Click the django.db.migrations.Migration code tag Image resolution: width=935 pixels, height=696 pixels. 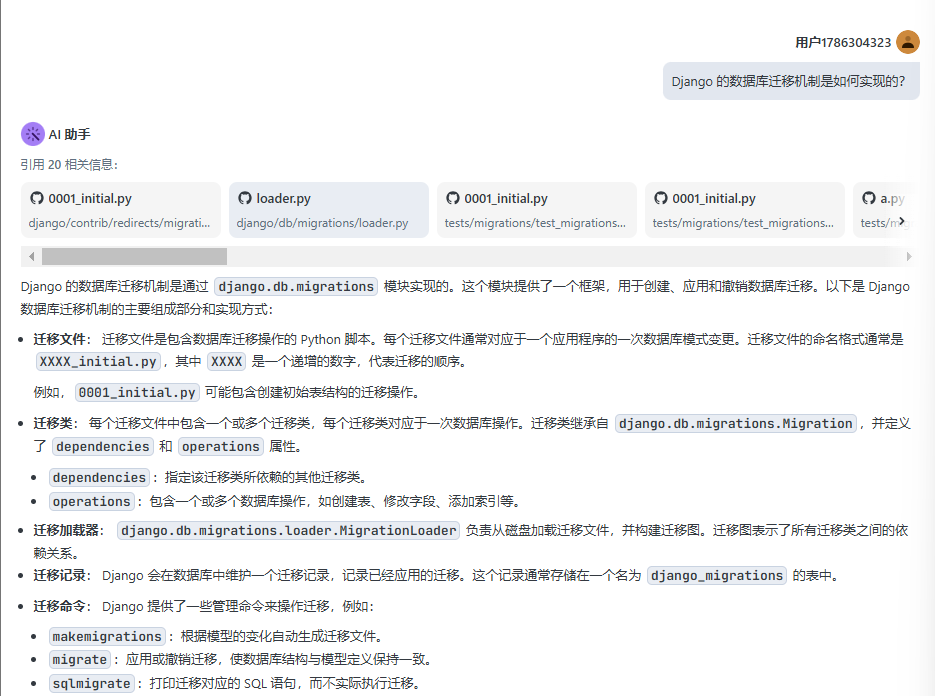(x=736, y=423)
